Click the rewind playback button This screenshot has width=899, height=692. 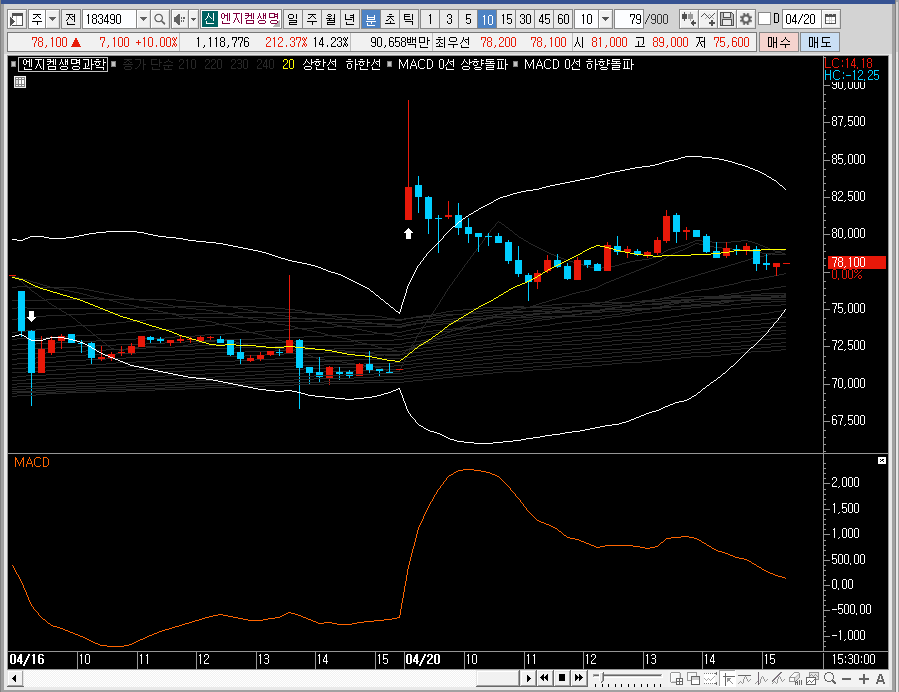[545, 678]
